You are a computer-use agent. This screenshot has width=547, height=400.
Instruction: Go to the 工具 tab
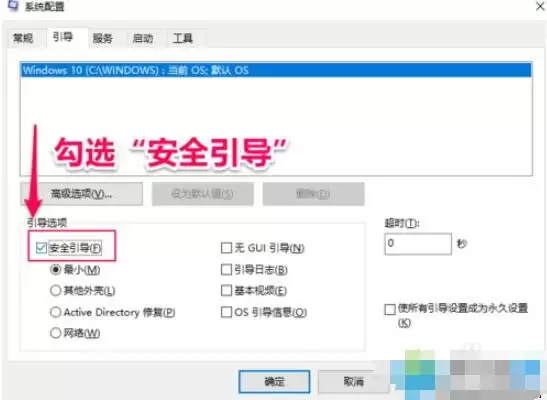183,38
